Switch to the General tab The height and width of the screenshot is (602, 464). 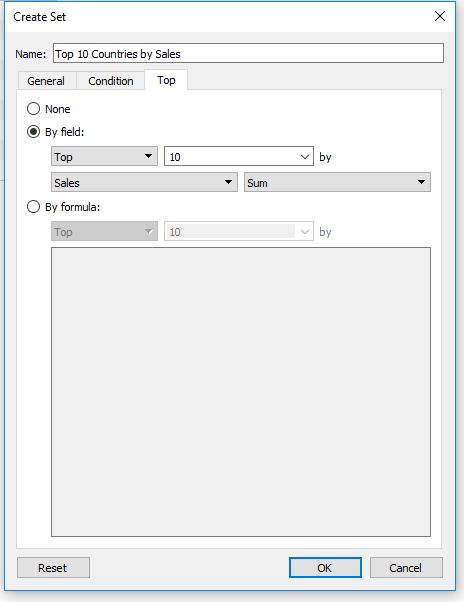[46, 81]
